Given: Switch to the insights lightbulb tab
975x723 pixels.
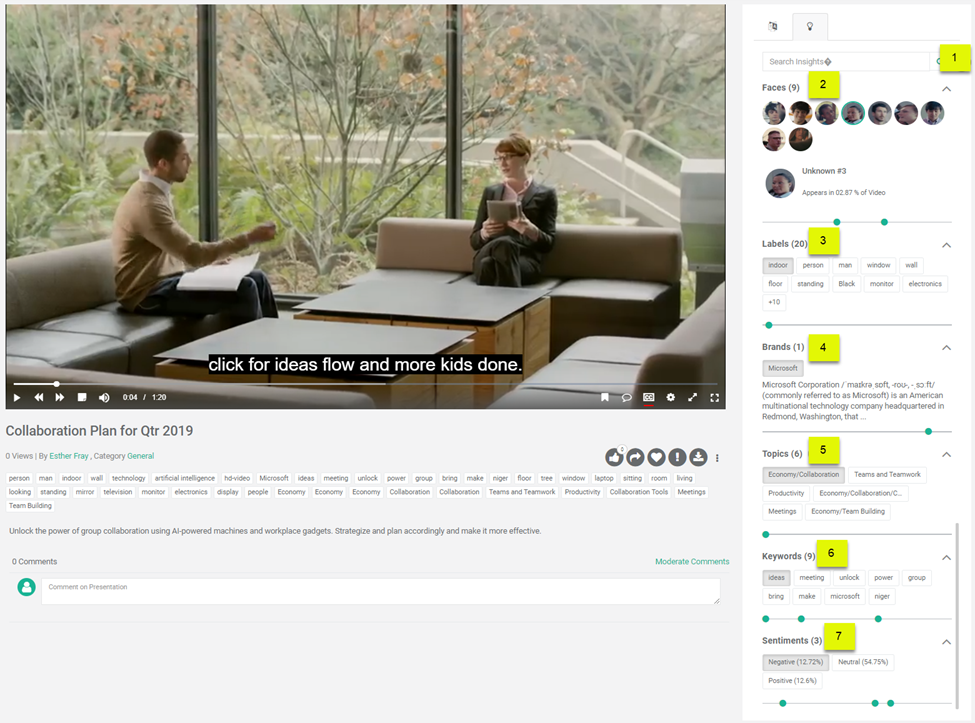Looking at the screenshot, I should (x=810, y=27).
